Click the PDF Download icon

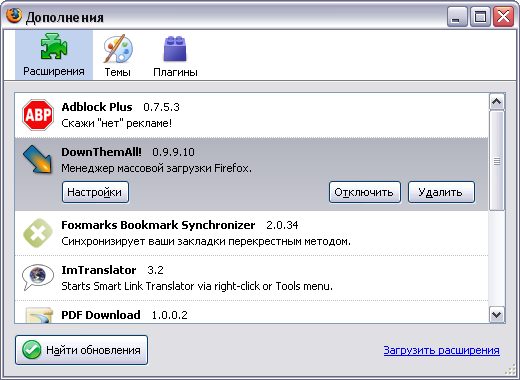[x=39, y=315]
